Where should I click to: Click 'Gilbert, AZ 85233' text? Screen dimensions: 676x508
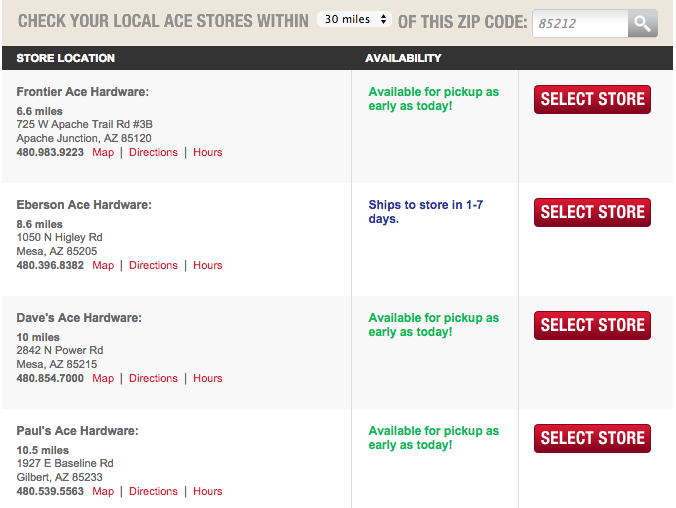[59, 477]
